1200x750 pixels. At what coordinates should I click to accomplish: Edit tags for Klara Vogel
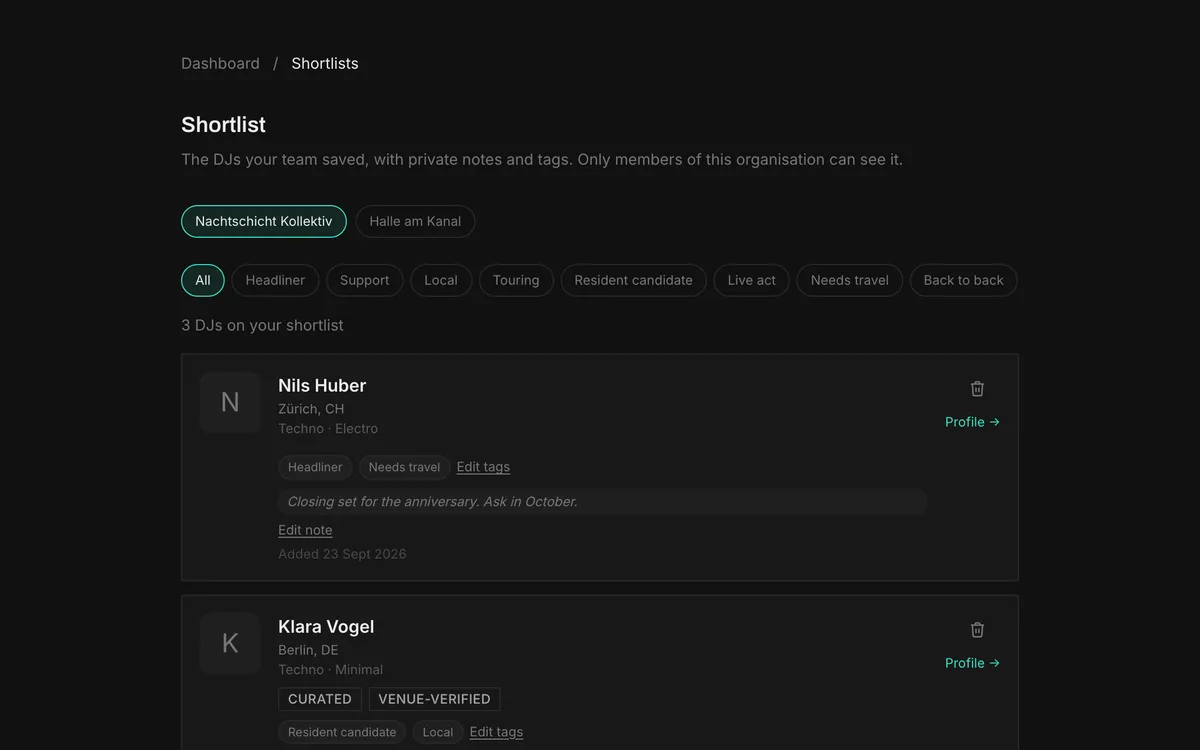496,732
